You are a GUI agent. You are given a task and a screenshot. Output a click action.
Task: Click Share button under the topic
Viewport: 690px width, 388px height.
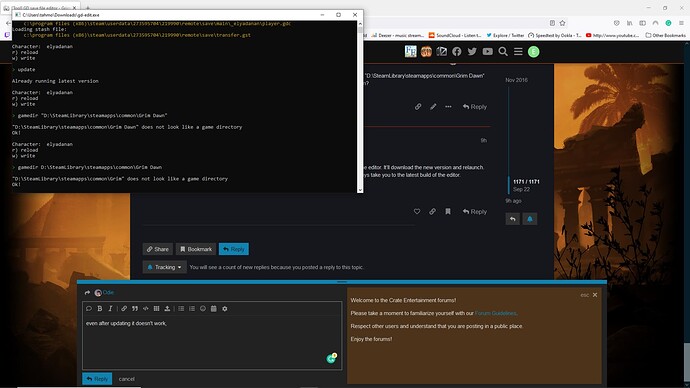158,249
